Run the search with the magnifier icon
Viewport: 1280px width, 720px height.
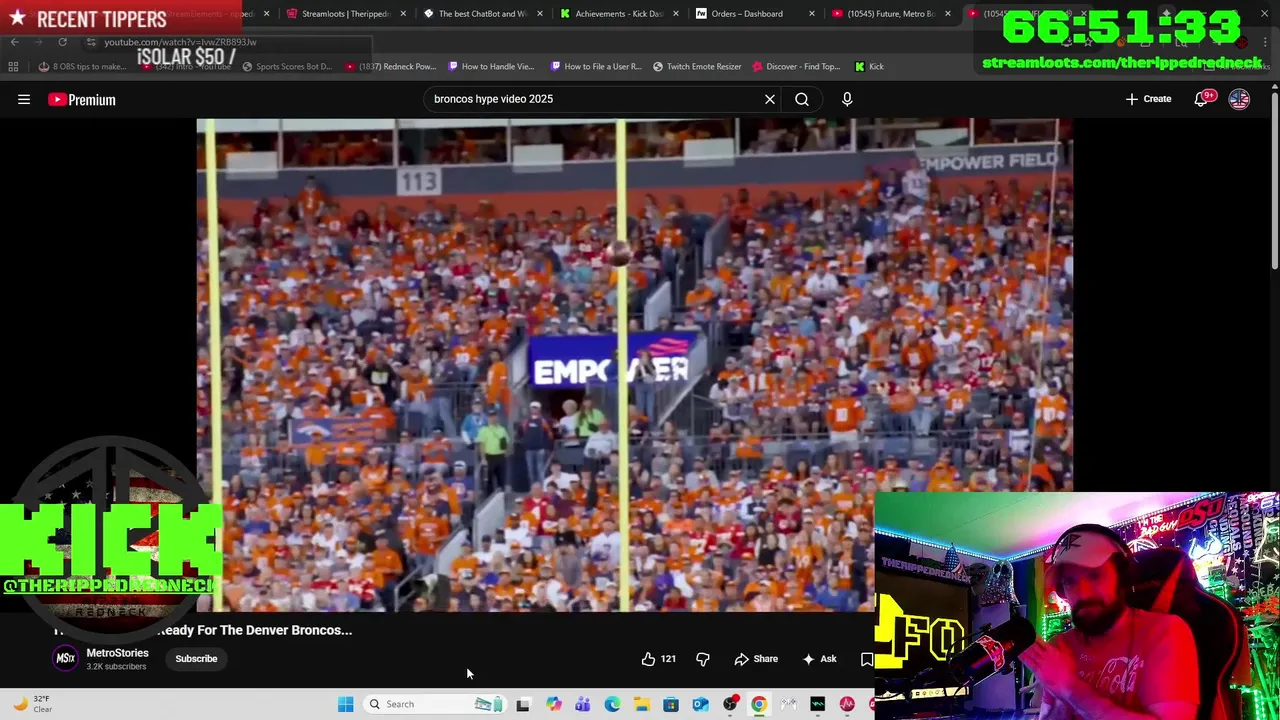[x=802, y=99]
